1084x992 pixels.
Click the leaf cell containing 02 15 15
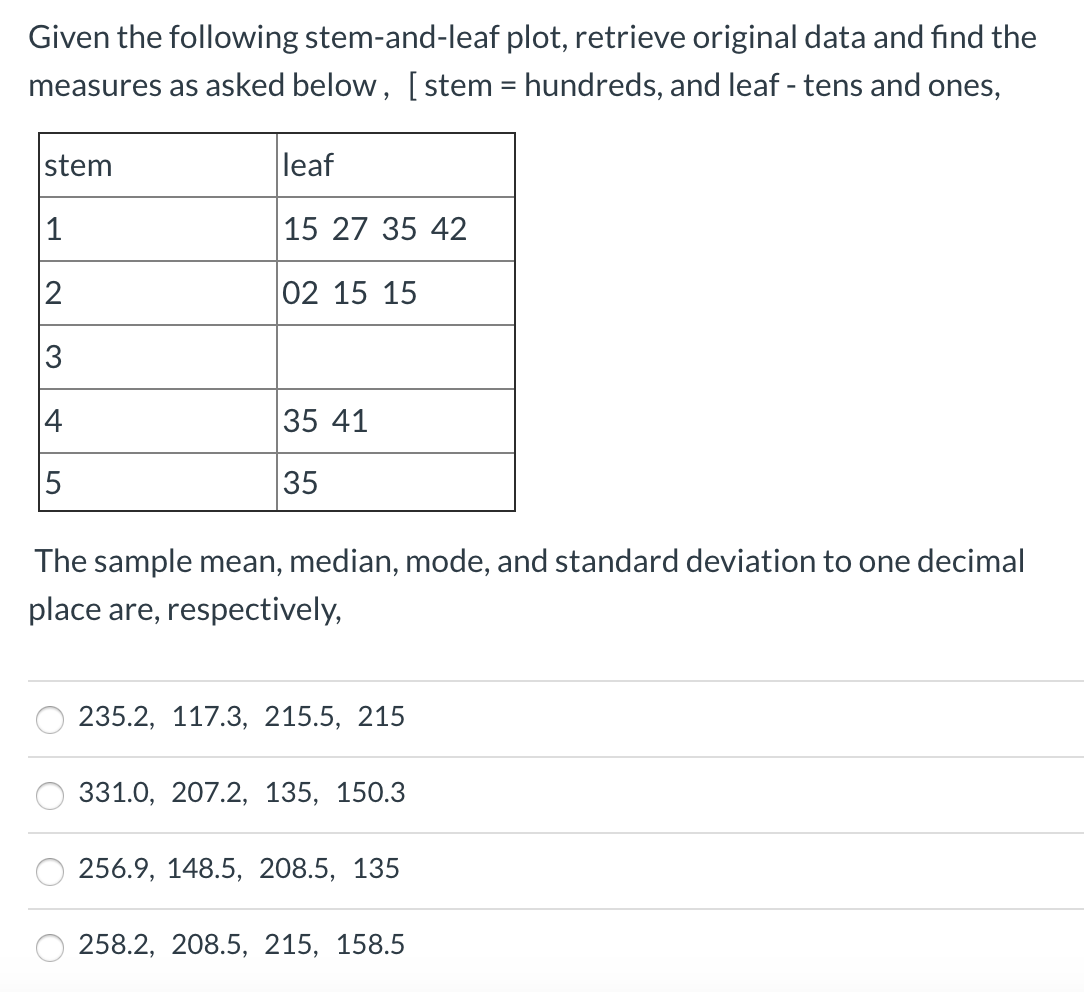348,292
